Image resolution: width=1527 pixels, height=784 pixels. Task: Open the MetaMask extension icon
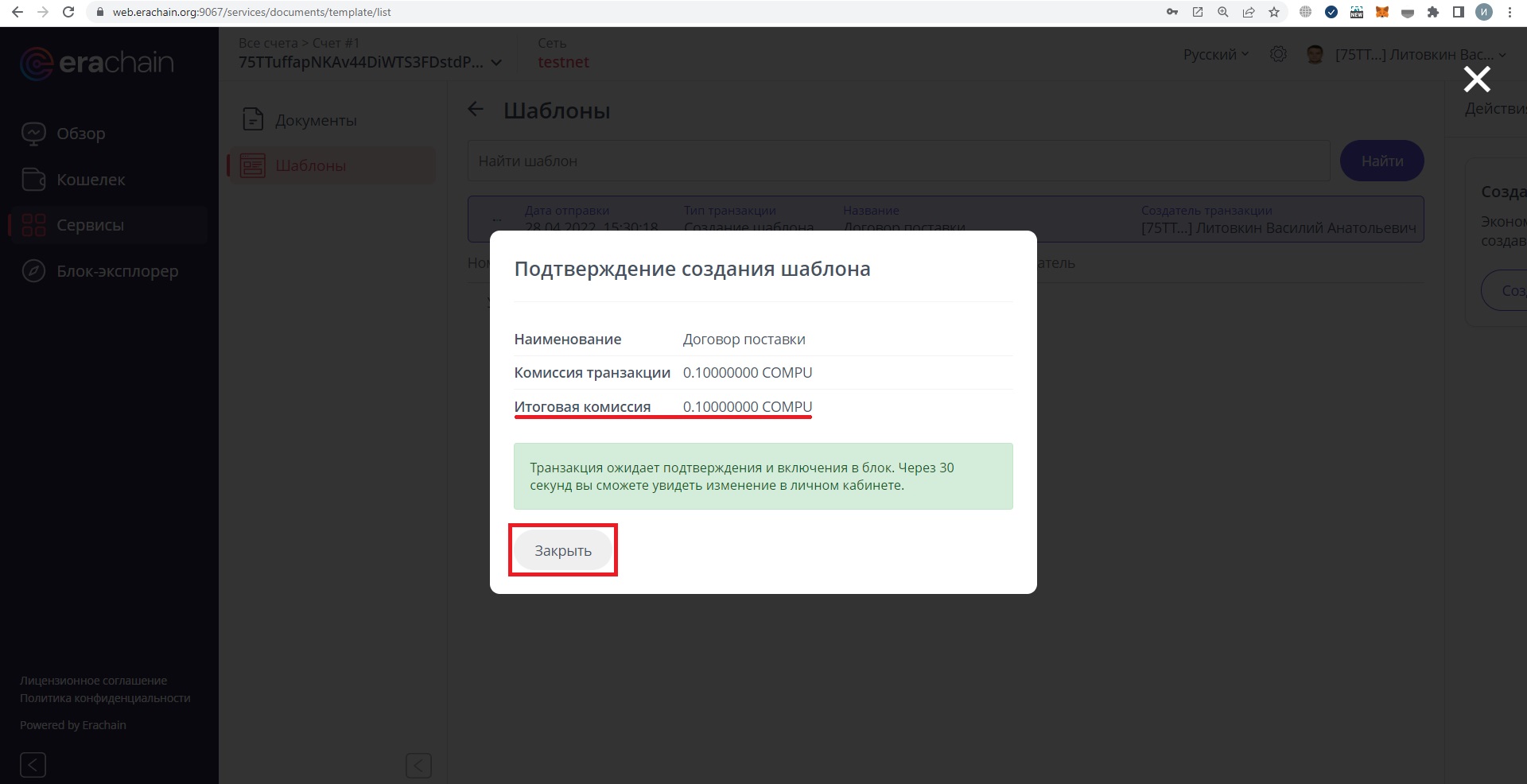point(1382,13)
